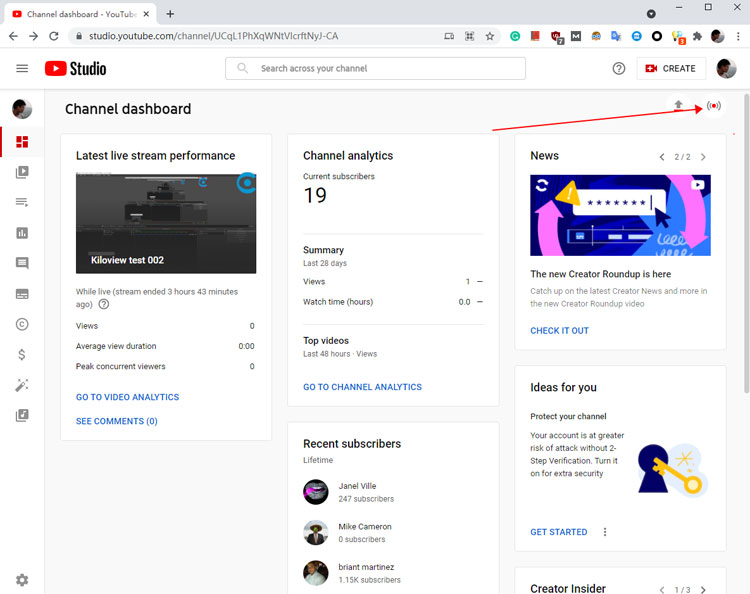The height and width of the screenshot is (594, 750).
Task: Open subscriber Mike Cameron
Action: pos(365,527)
